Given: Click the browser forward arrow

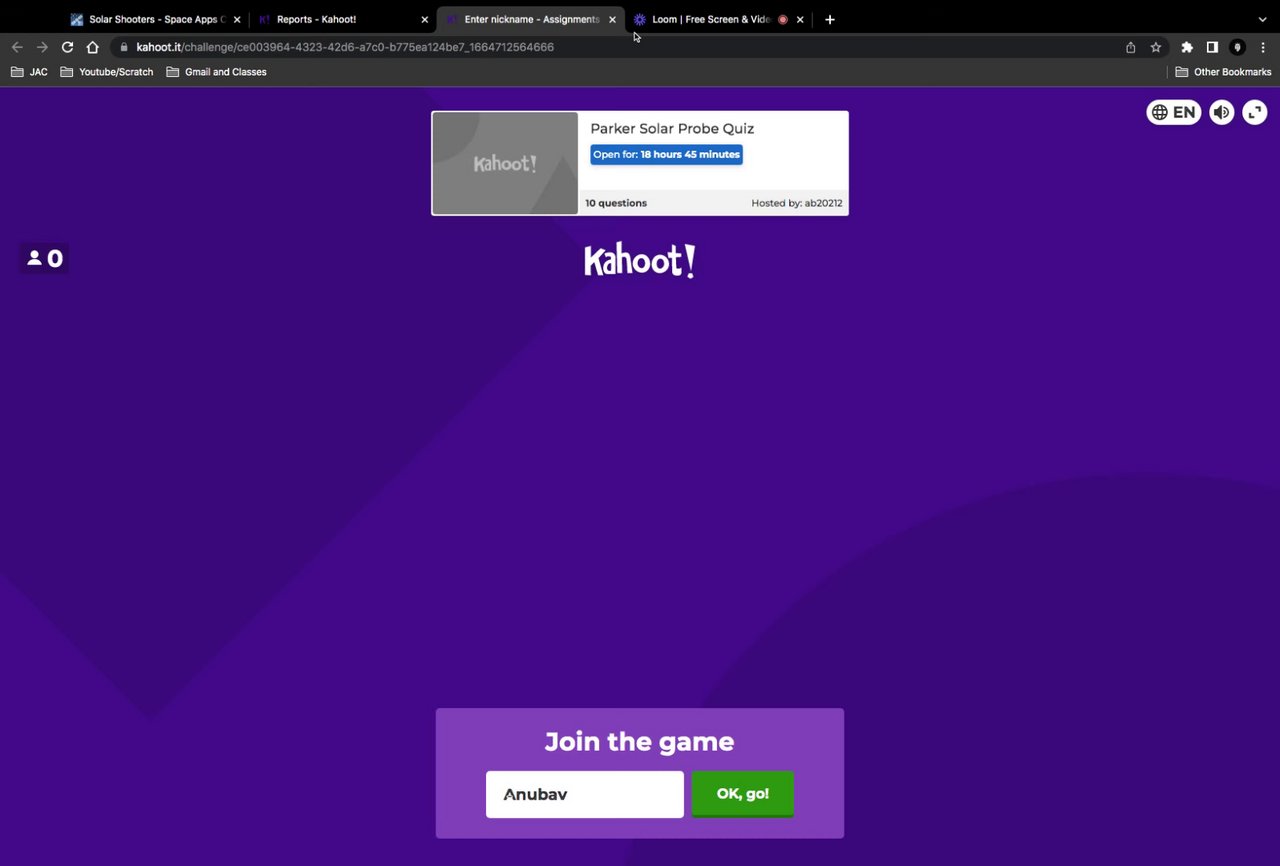Looking at the screenshot, I should 42,47.
